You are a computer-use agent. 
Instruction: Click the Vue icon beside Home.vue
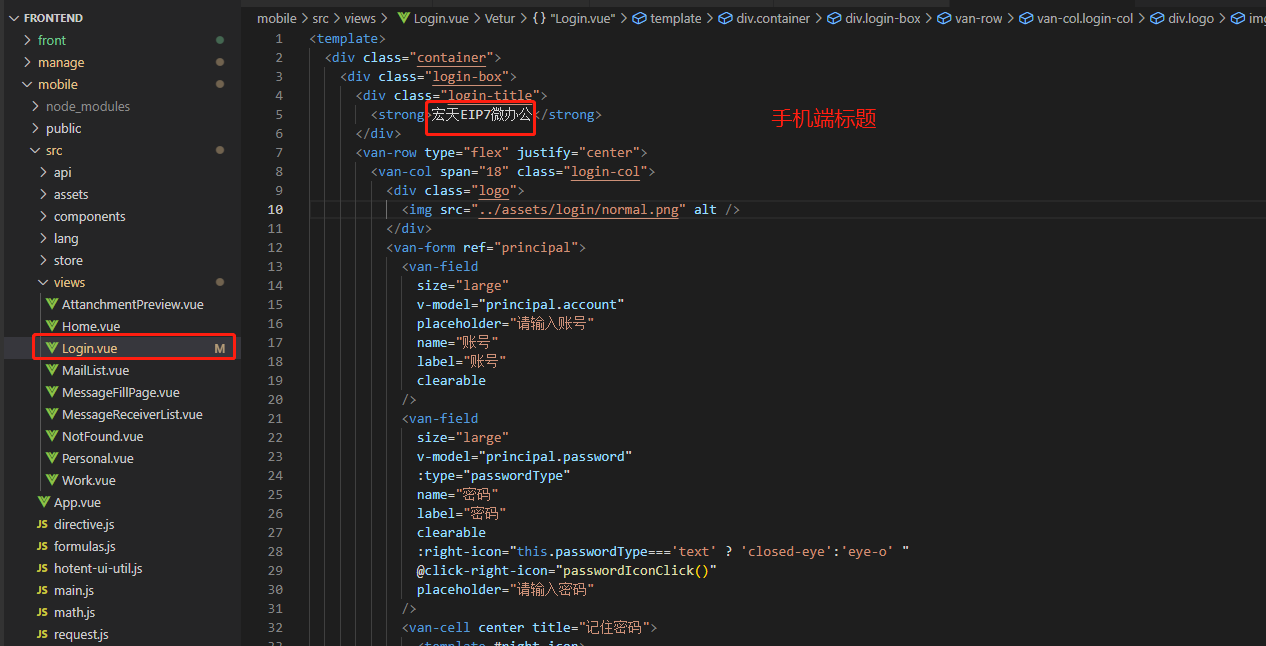coord(52,326)
